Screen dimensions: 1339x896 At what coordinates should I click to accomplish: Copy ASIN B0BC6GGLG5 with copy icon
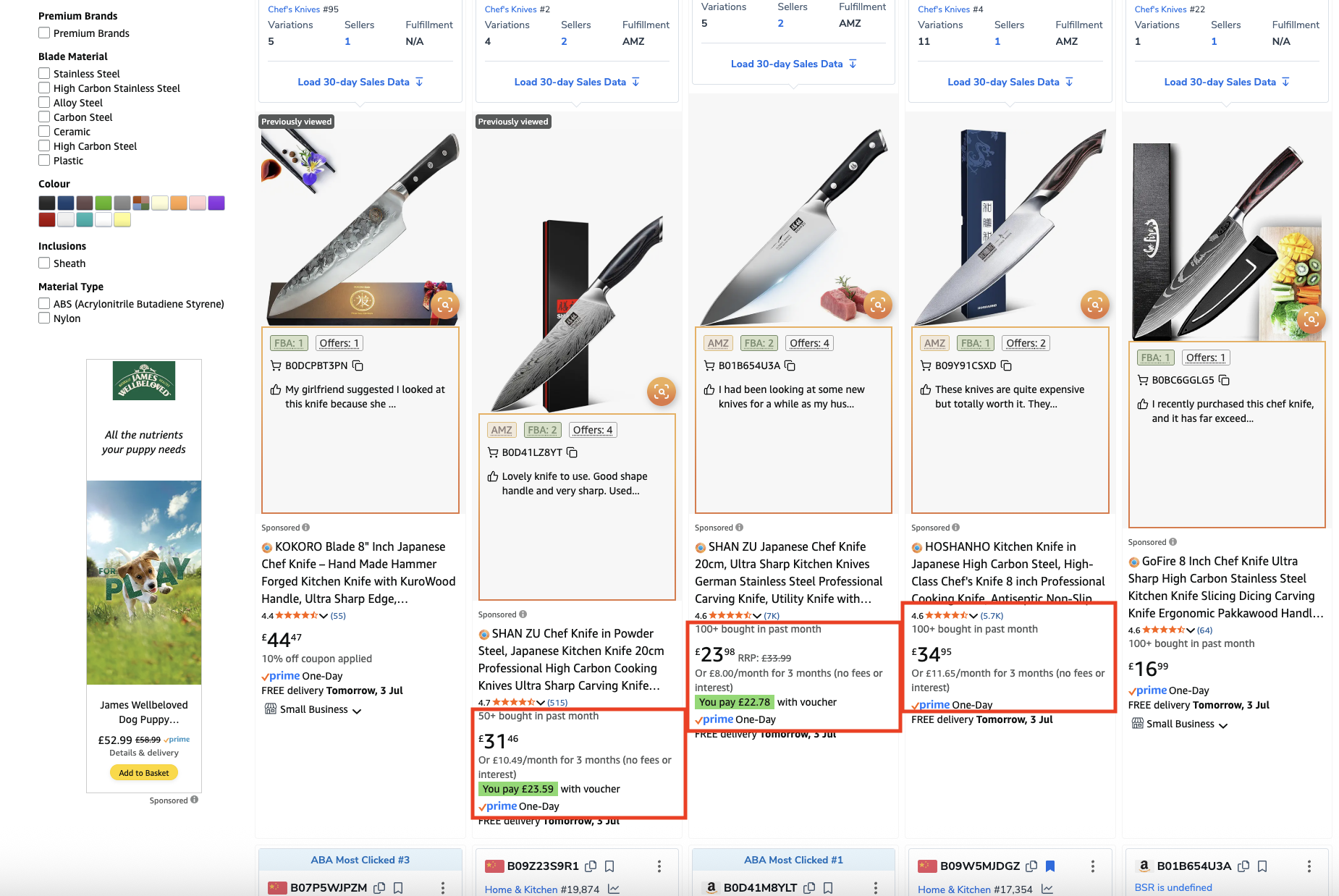click(1224, 380)
